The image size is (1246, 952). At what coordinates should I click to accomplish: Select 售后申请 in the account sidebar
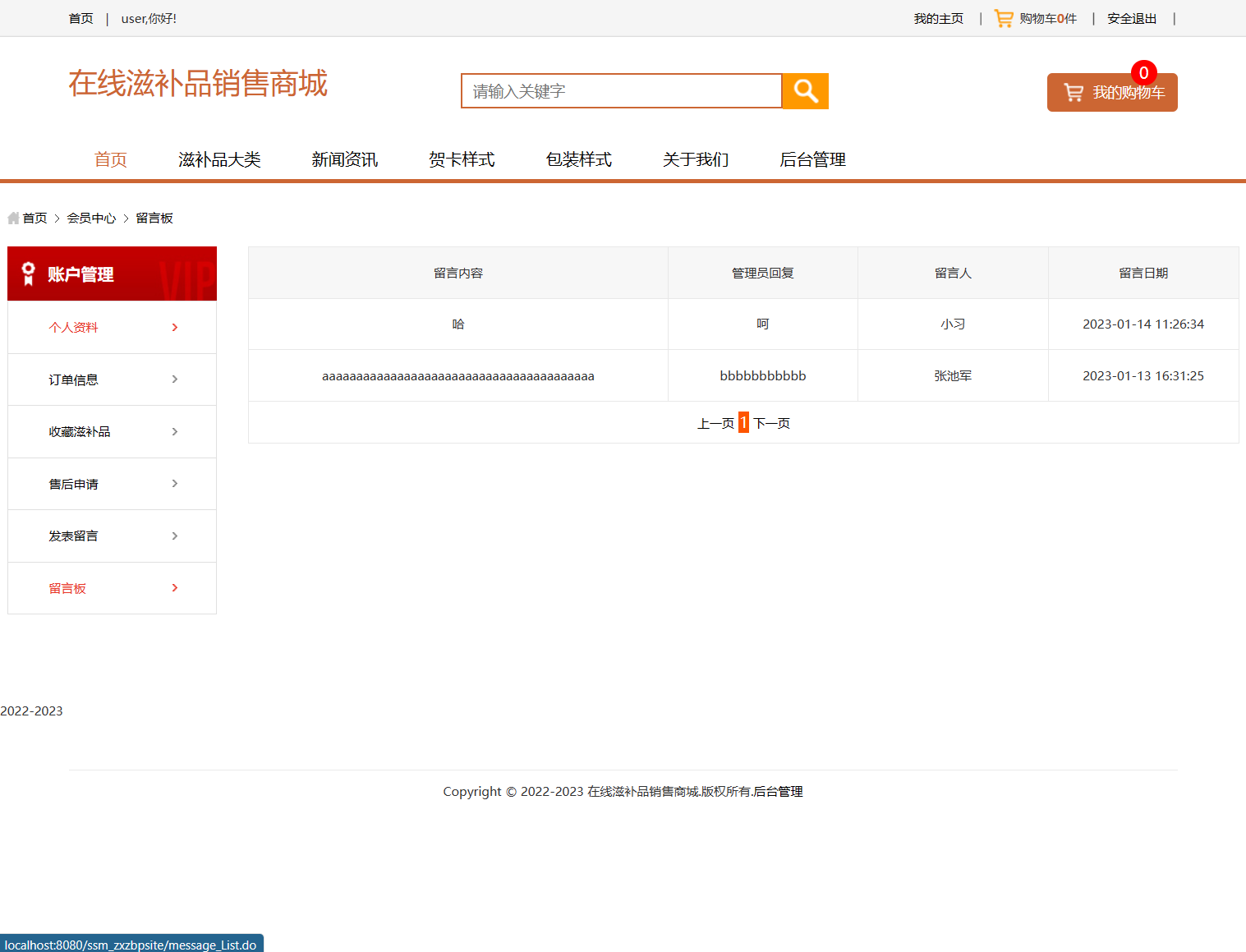[x=73, y=483]
